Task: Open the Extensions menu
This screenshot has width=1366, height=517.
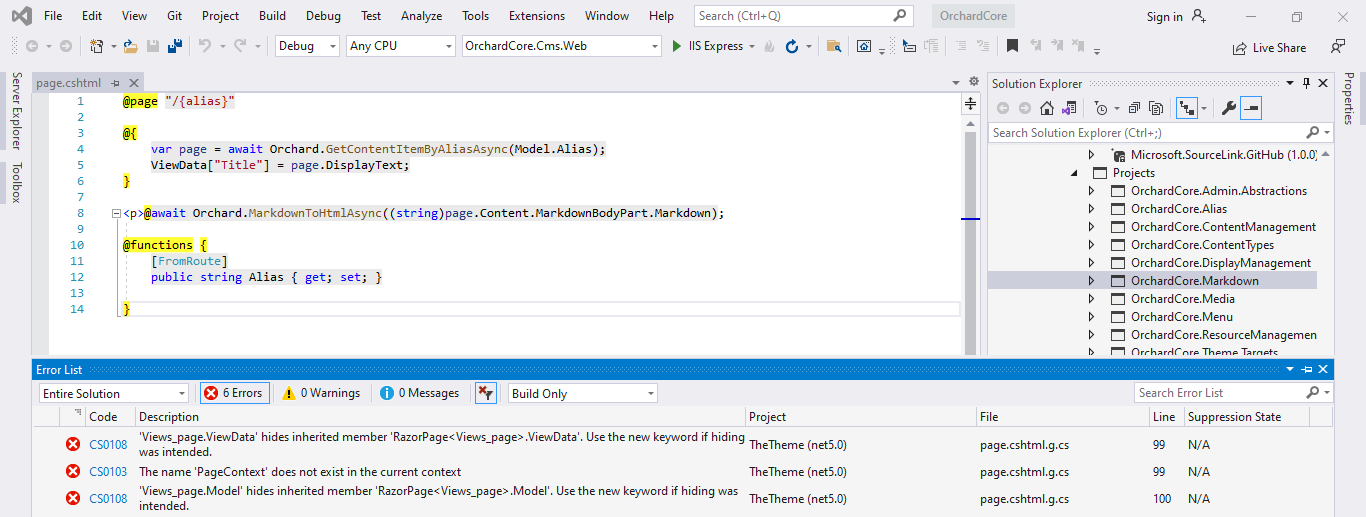Action: coord(537,16)
